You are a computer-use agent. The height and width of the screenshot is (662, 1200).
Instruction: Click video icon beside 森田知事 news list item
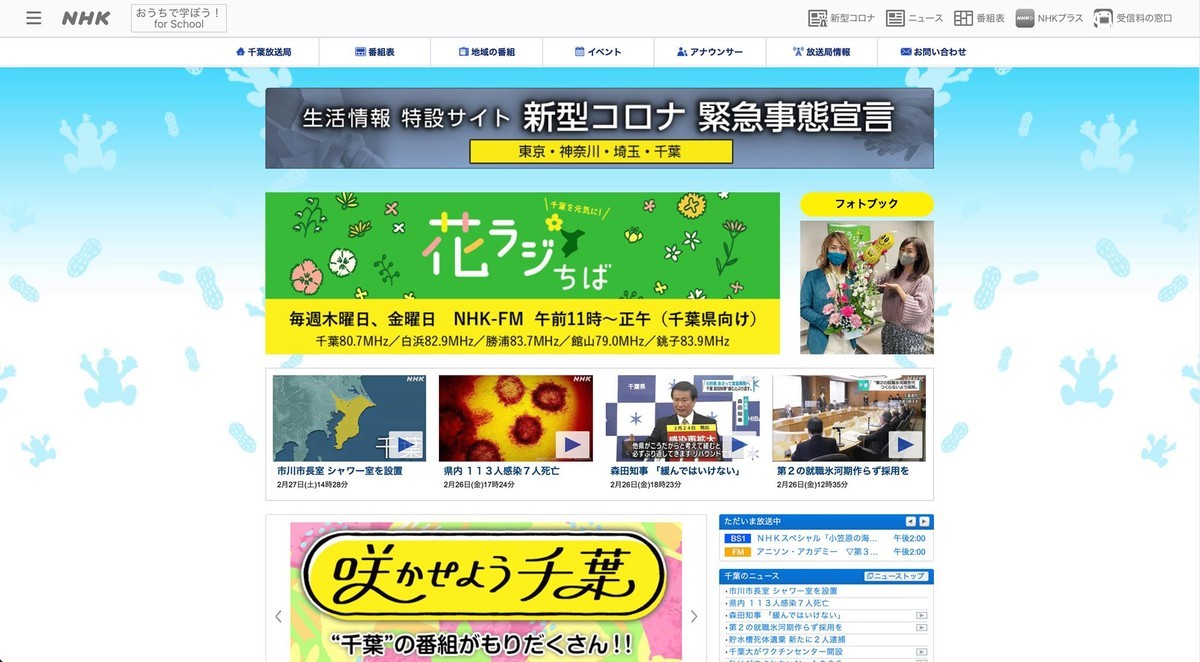point(922,615)
